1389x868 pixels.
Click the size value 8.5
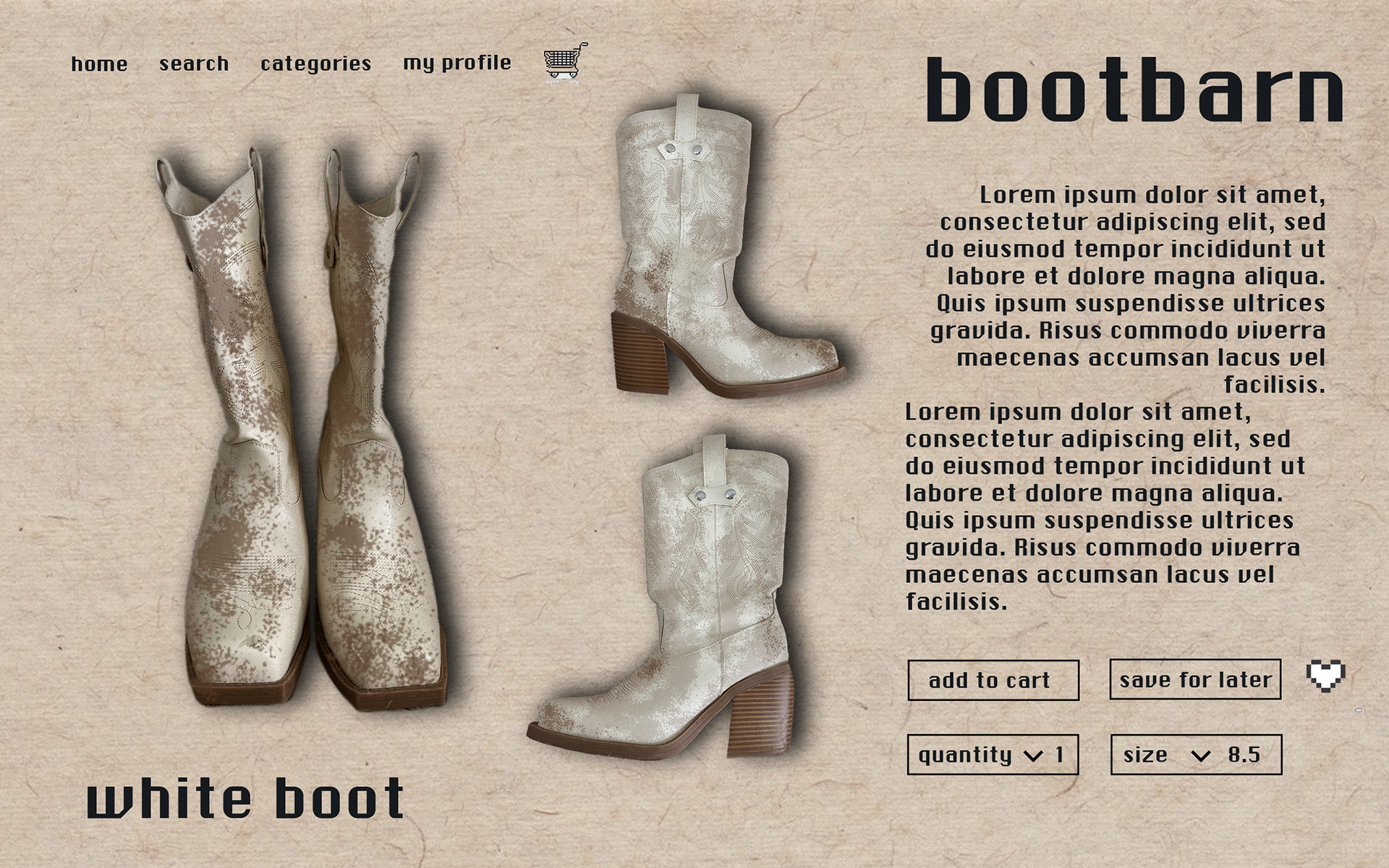1244,754
